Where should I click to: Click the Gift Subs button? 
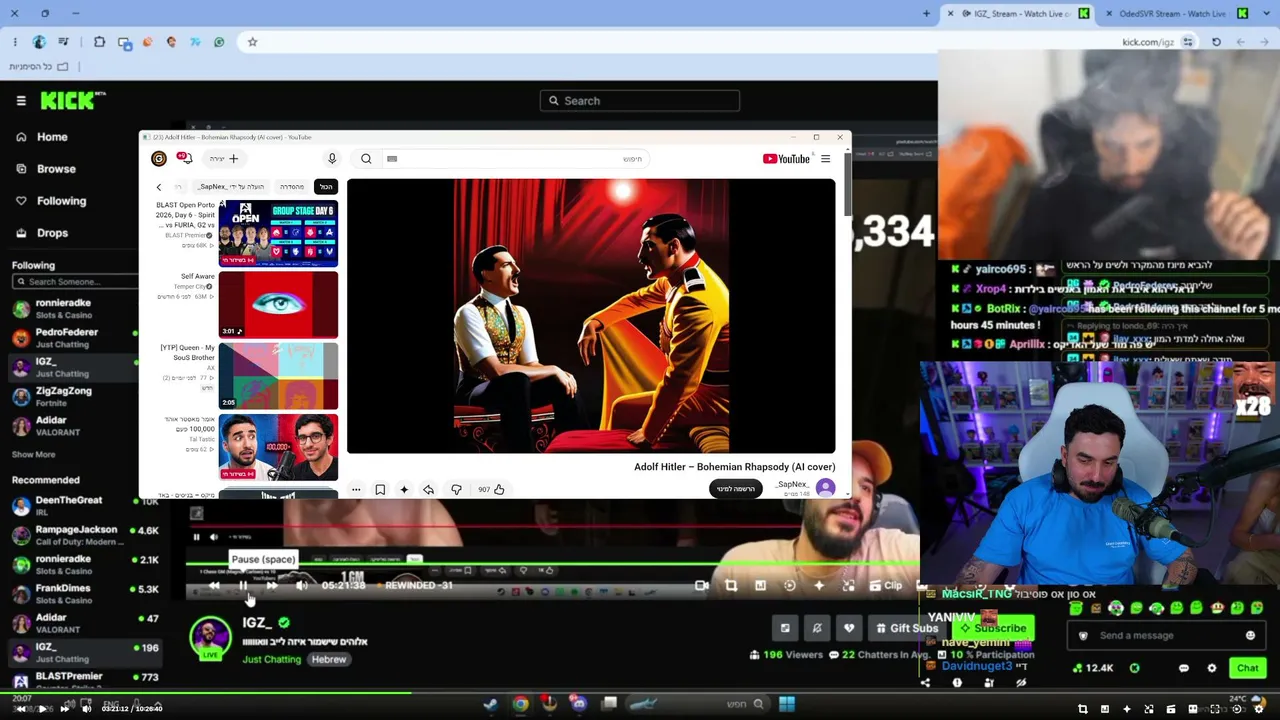pos(906,628)
